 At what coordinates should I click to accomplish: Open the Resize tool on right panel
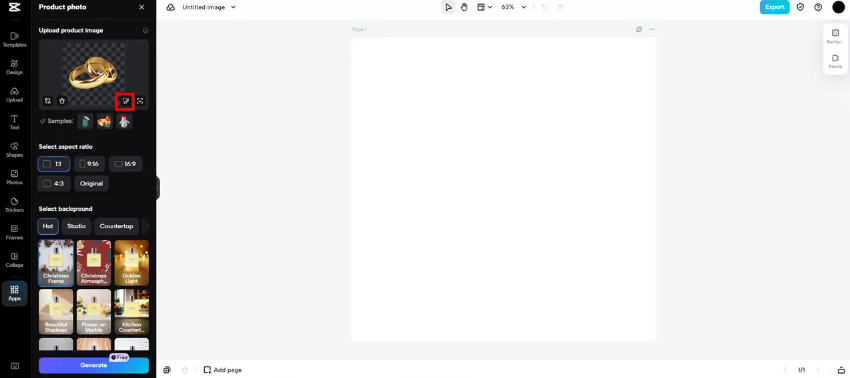pyautogui.click(x=835, y=61)
